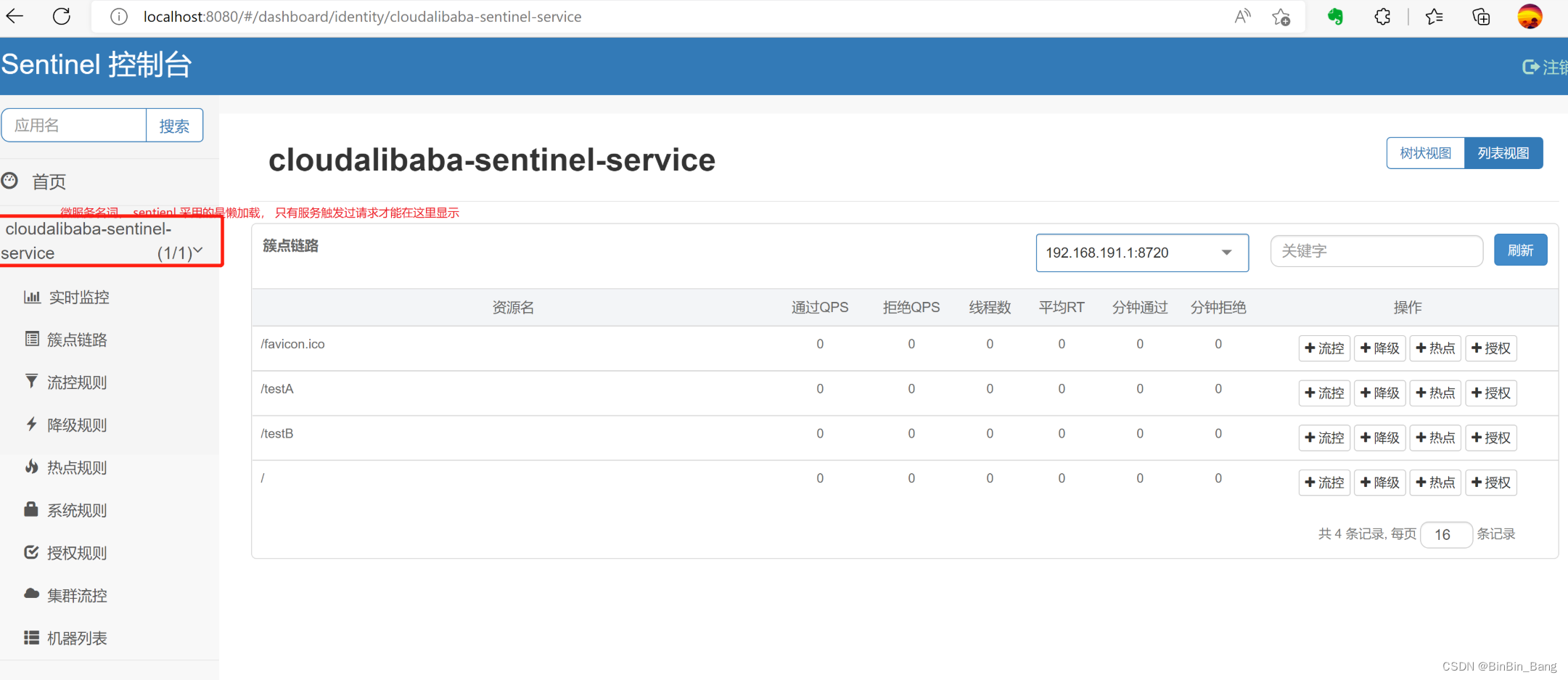The width and height of the screenshot is (1568, 680).
Task: Click the filter icon for 流控规则
Action: [31, 381]
